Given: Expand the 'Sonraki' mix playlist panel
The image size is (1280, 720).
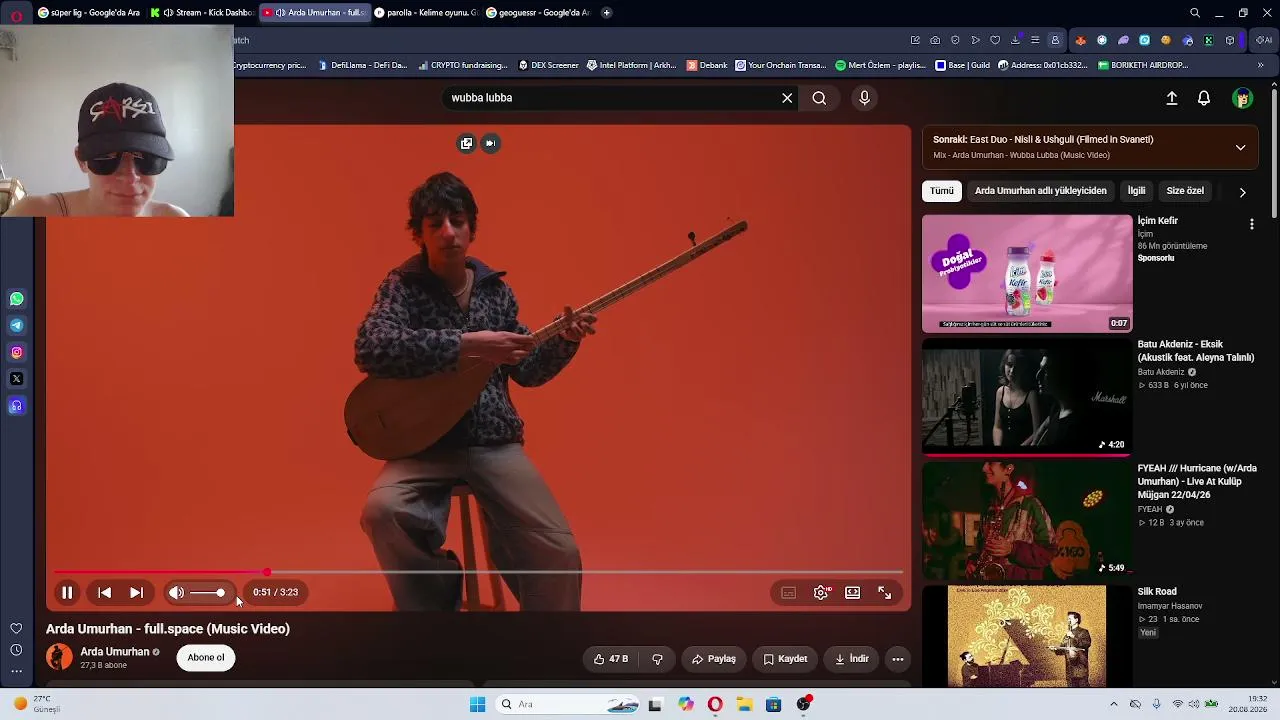Looking at the screenshot, I should [1240, 147].
